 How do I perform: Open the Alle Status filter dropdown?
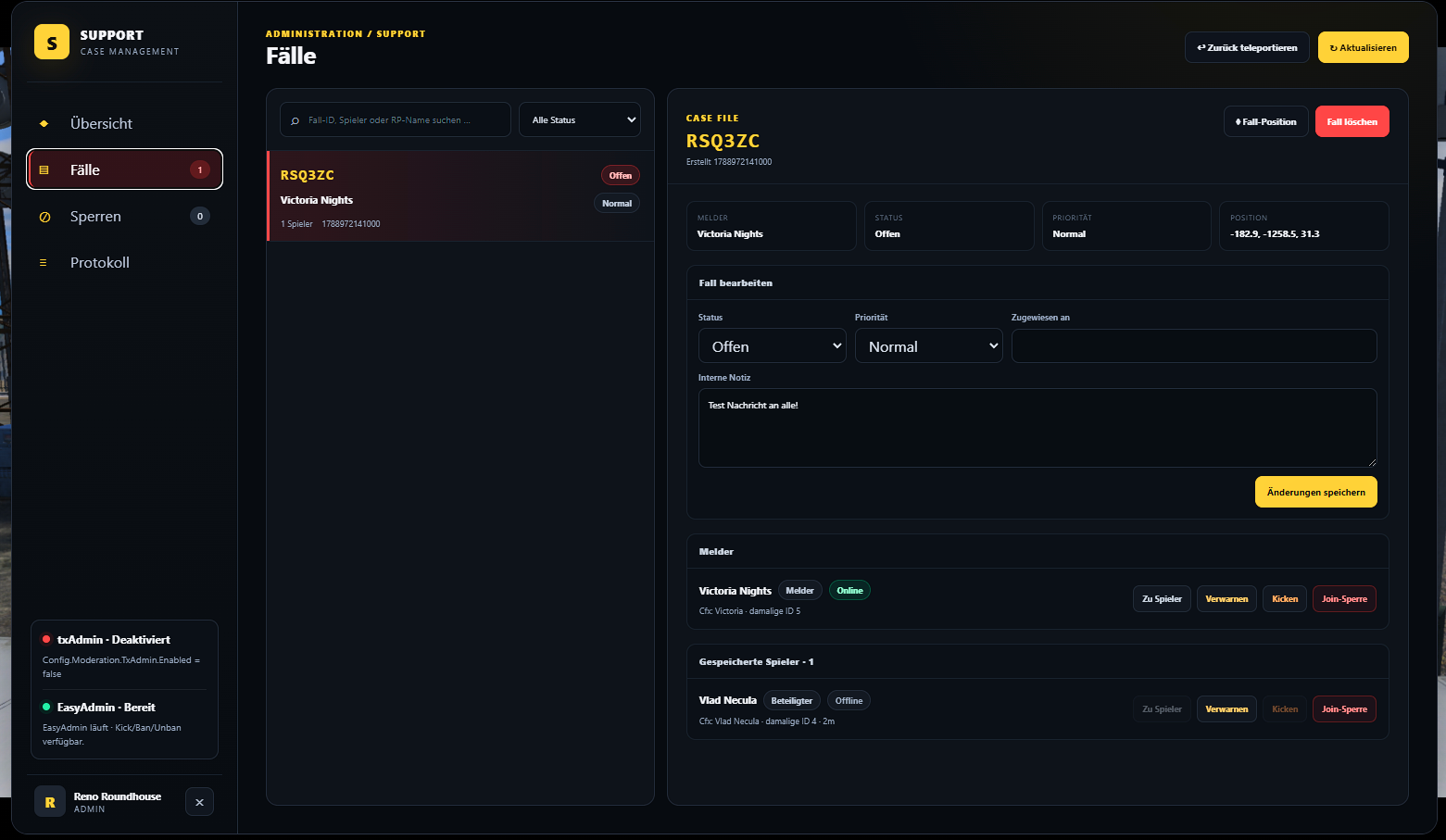[580, 119]
